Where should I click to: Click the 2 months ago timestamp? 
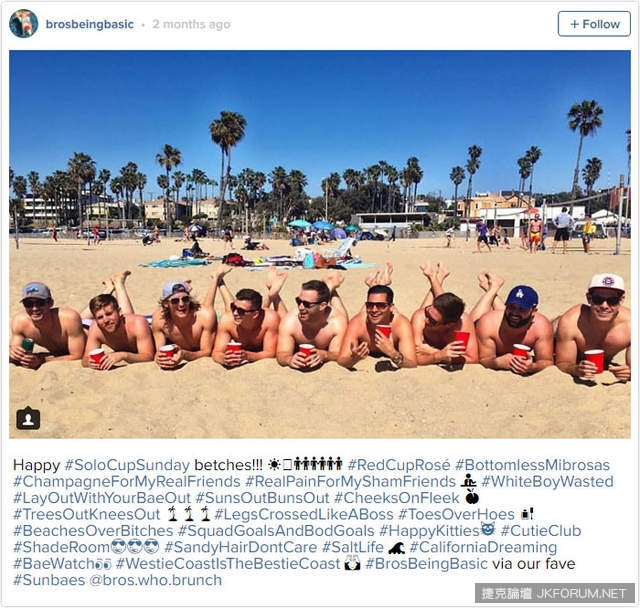(191, 24)
